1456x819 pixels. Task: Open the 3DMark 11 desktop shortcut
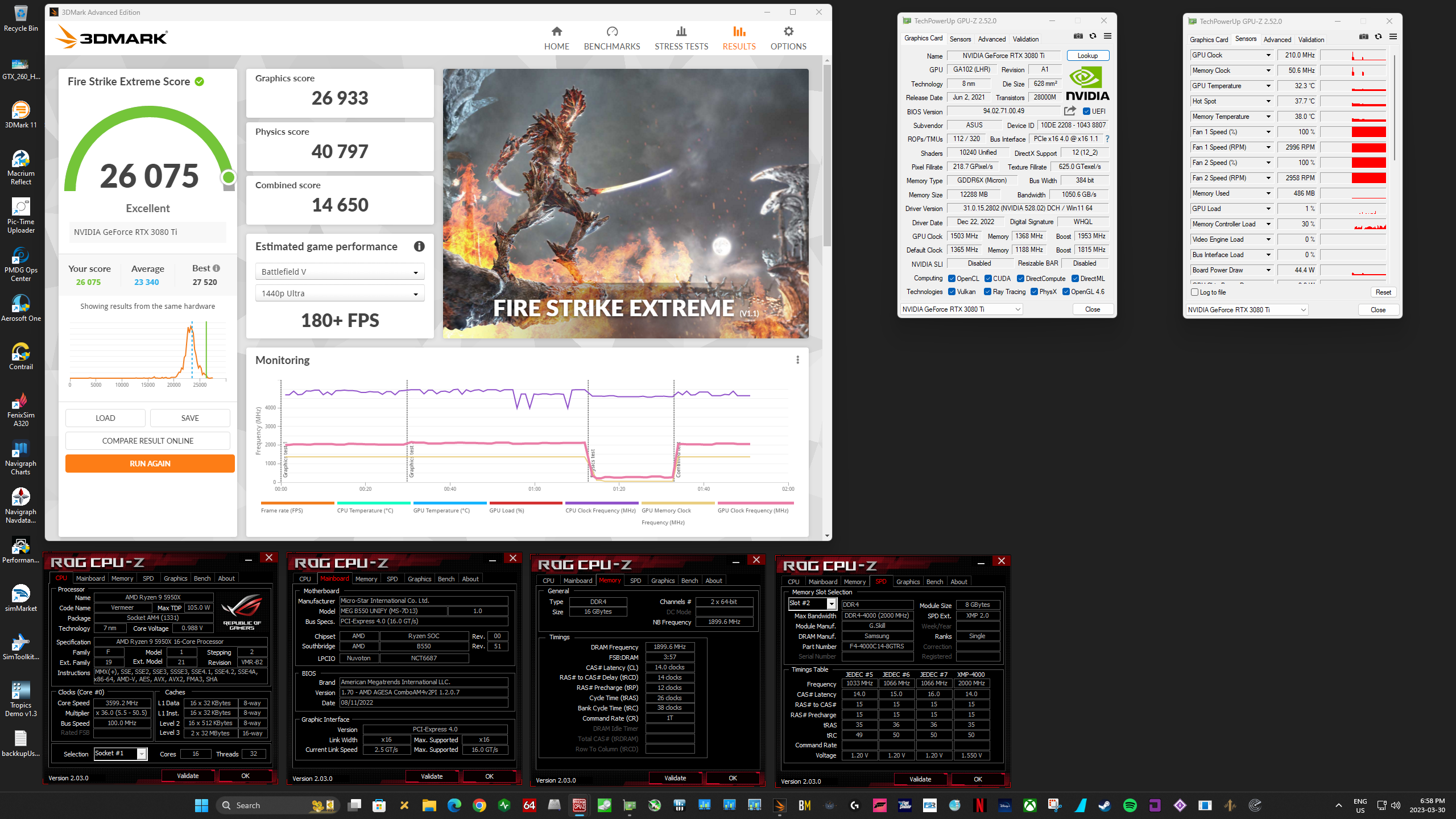tap(21, 114)
